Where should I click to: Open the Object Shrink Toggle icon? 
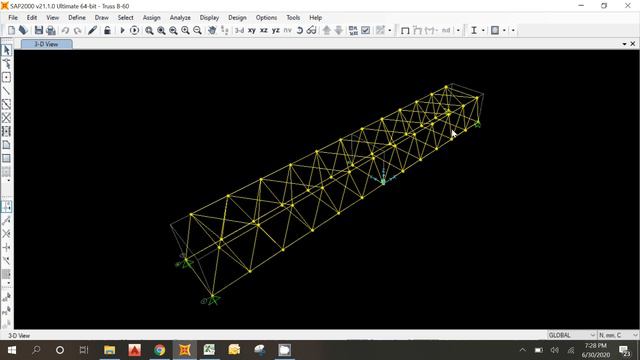coord(353,30)
